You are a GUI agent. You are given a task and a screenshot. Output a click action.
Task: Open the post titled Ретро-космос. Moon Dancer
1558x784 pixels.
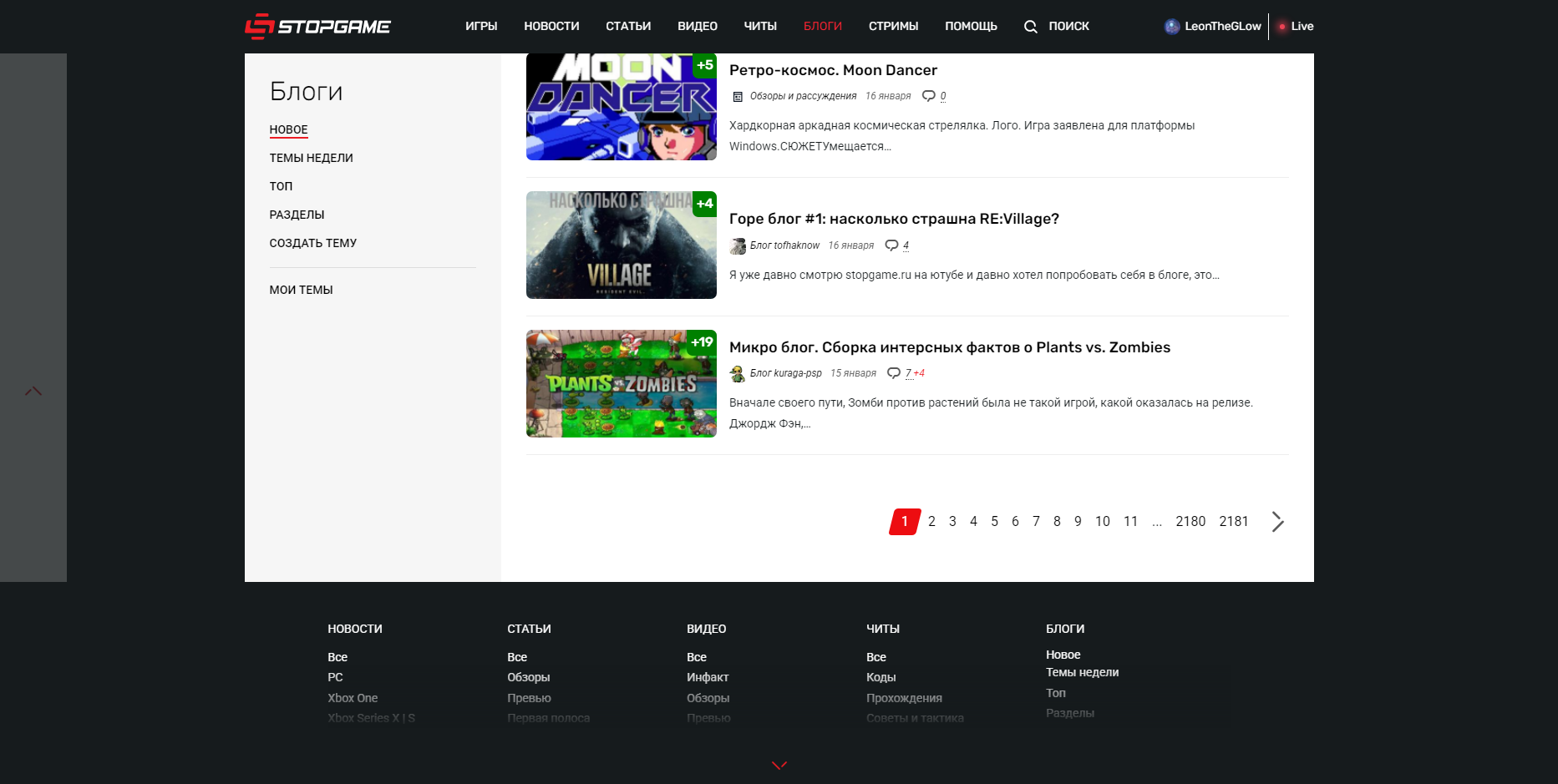click(833, 70)
